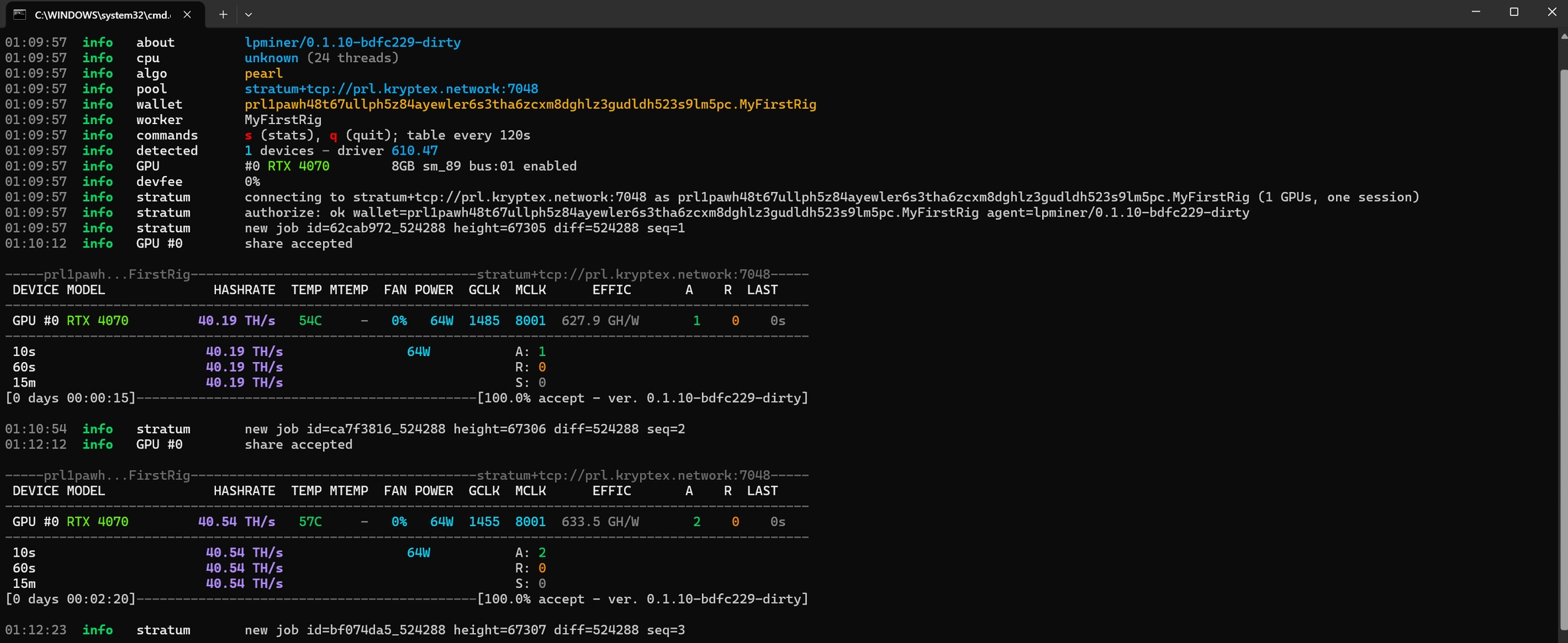Click the 'new job id=62cab972_524288' line
The height and width of the screenshot is (643, 1568).
[465, 228]
